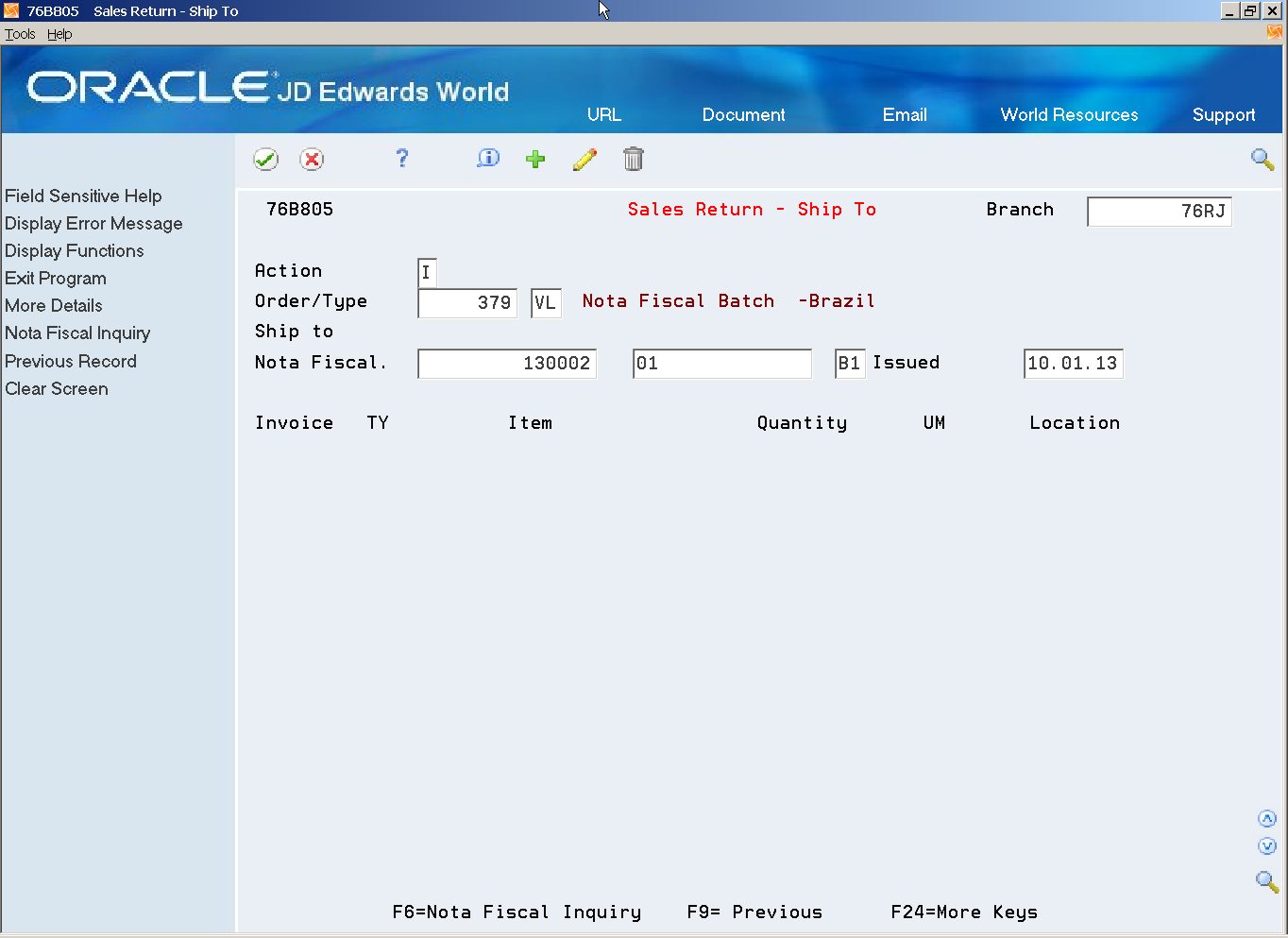Image resolution: width=1288 pixels, height=938 pixels.
Task: Click the Item column header
Action: coord(530,423)
